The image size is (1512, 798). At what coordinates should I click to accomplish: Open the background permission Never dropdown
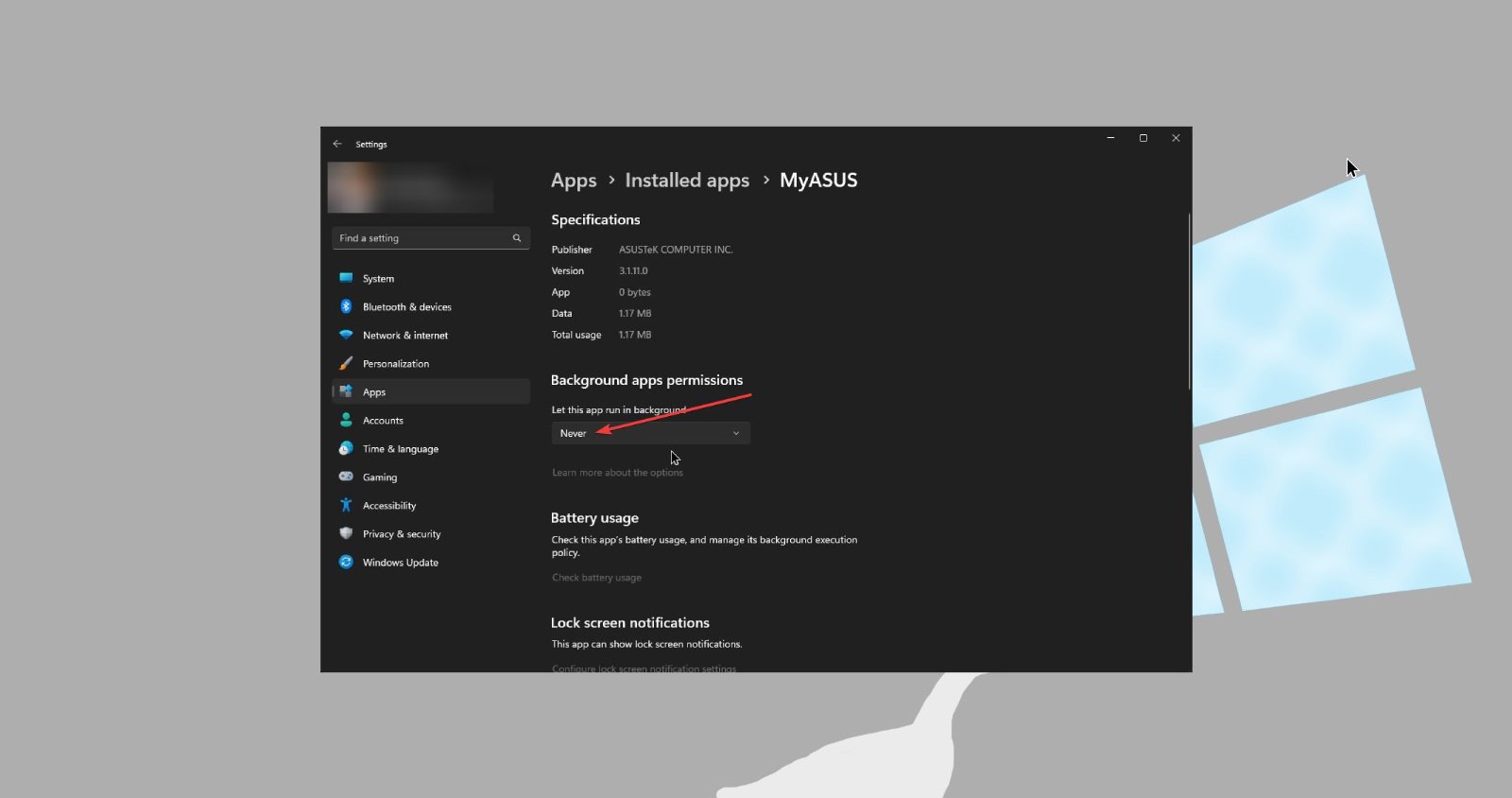point(650,433)
